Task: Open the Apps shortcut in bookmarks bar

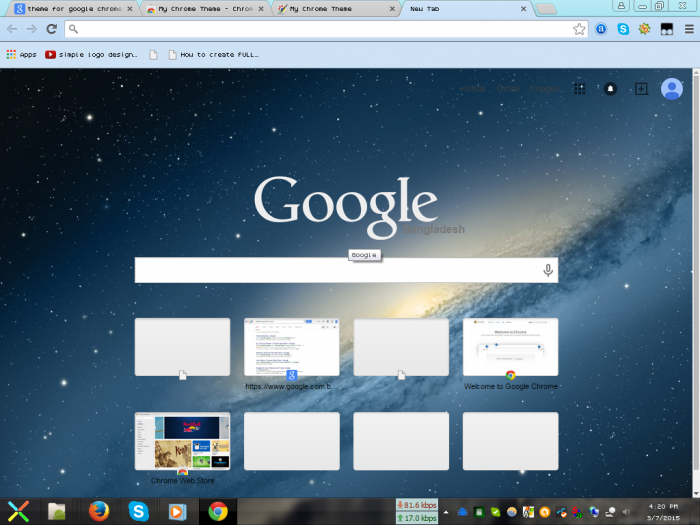Action: pyautogui.click(x=21, y=54)
